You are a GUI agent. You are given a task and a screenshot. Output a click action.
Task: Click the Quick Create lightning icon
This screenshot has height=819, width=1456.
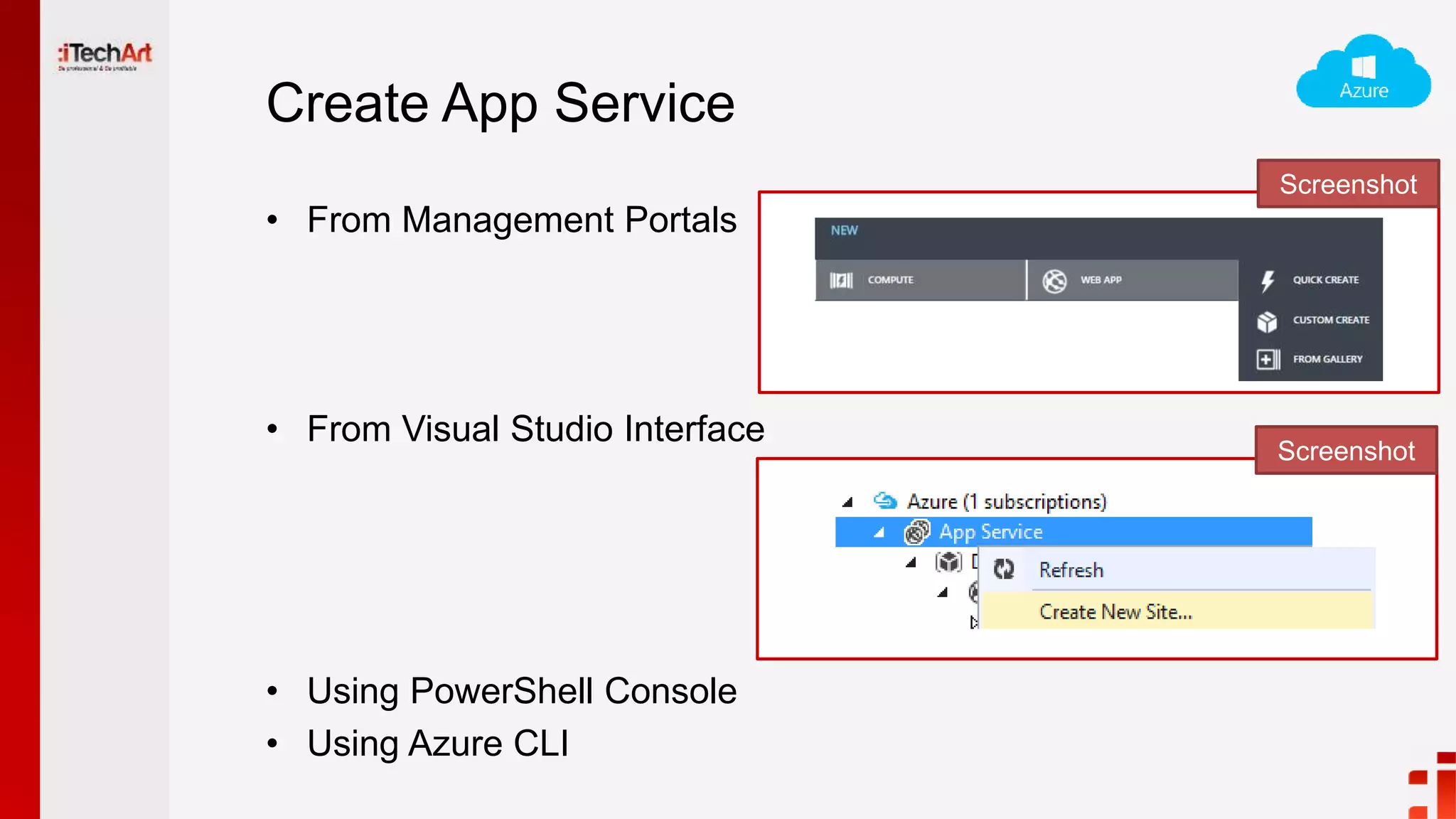point(1268,281)
